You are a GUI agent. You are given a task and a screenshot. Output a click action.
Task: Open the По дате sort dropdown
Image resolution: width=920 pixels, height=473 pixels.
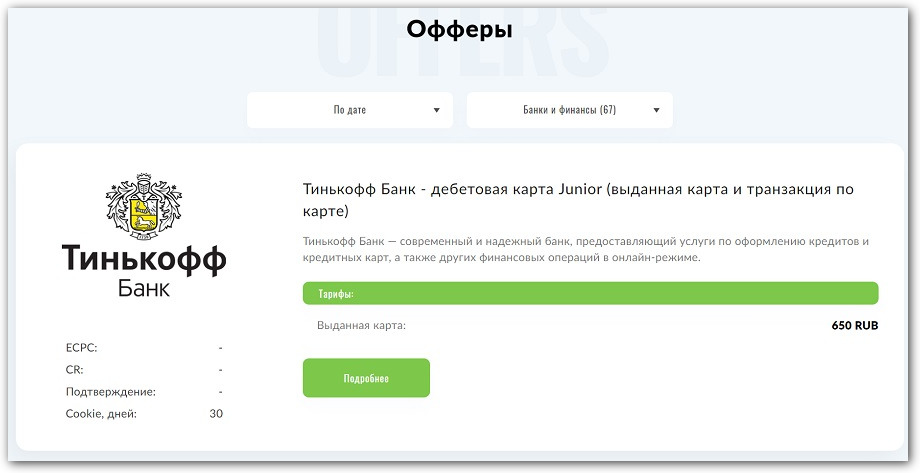pos(349,111)
